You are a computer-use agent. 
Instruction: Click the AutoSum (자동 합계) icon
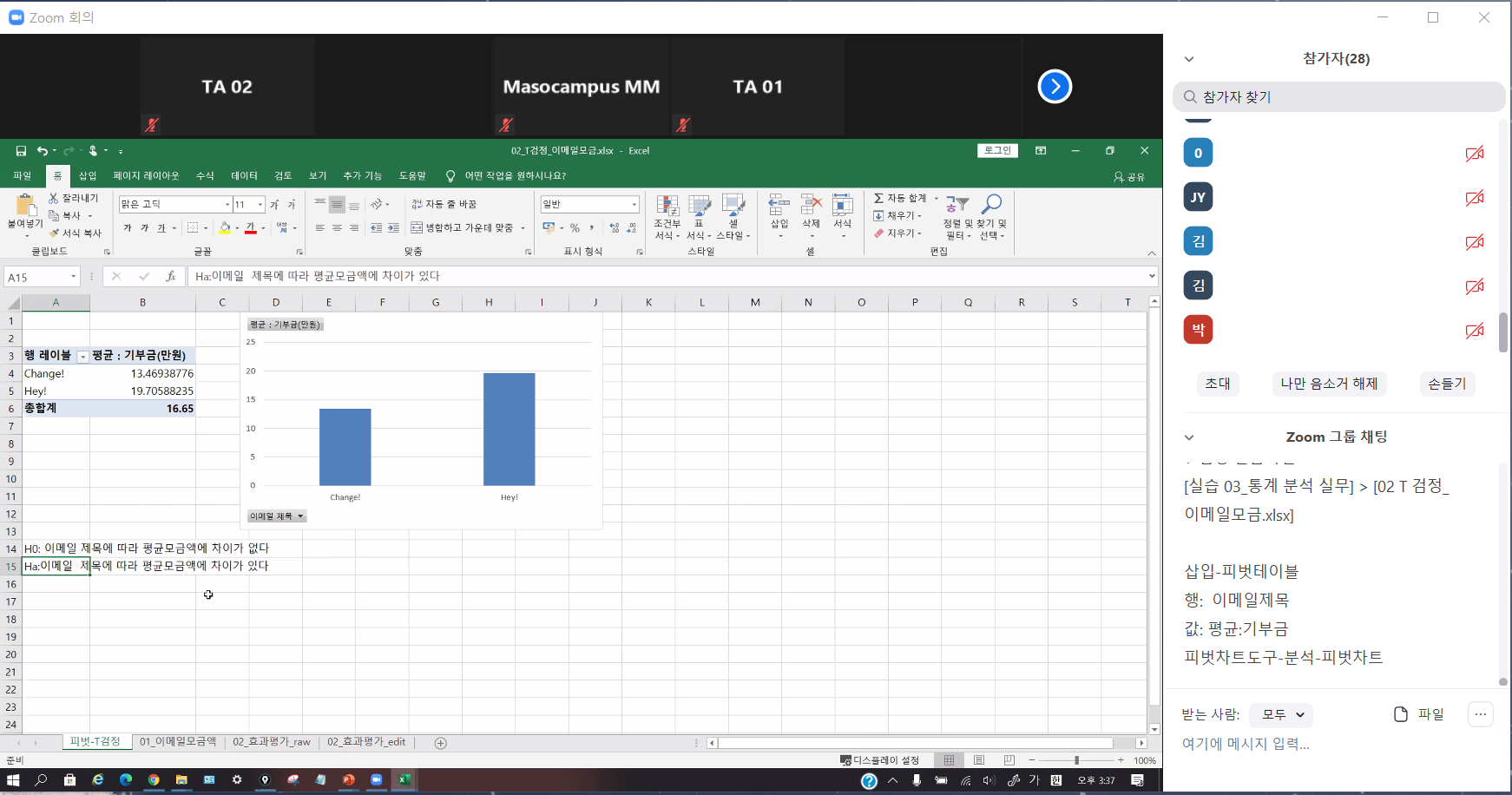(879, 199)
